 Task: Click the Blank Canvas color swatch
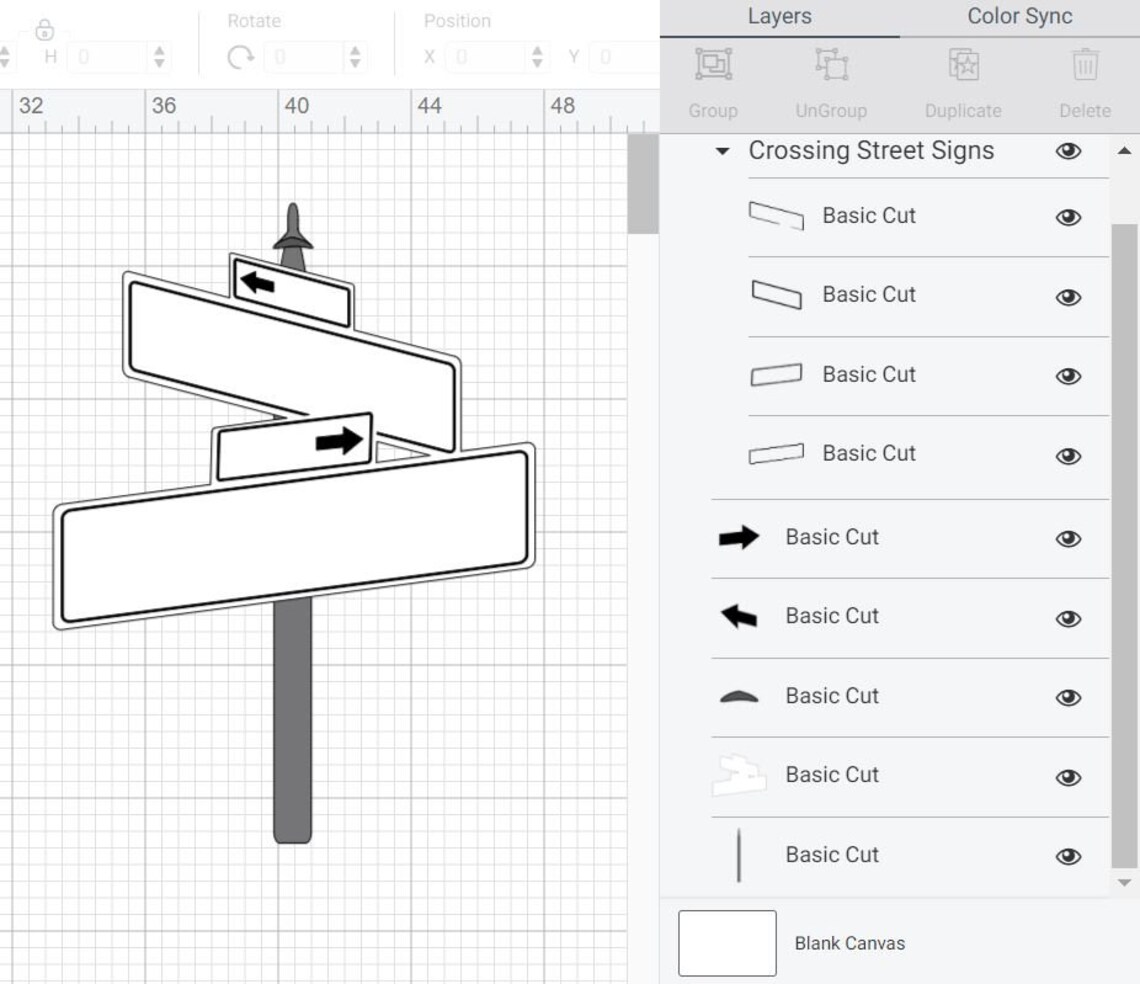(x=727, y=942)
